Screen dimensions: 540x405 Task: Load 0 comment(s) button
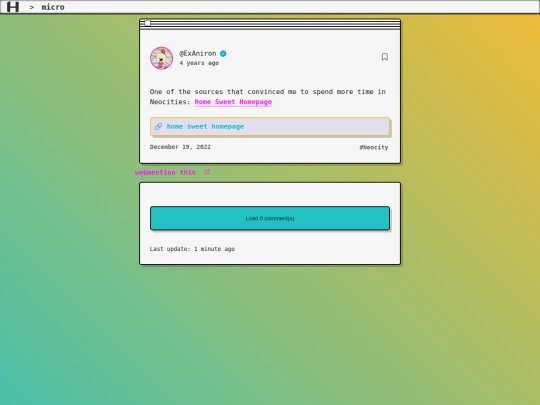[270, 218]
